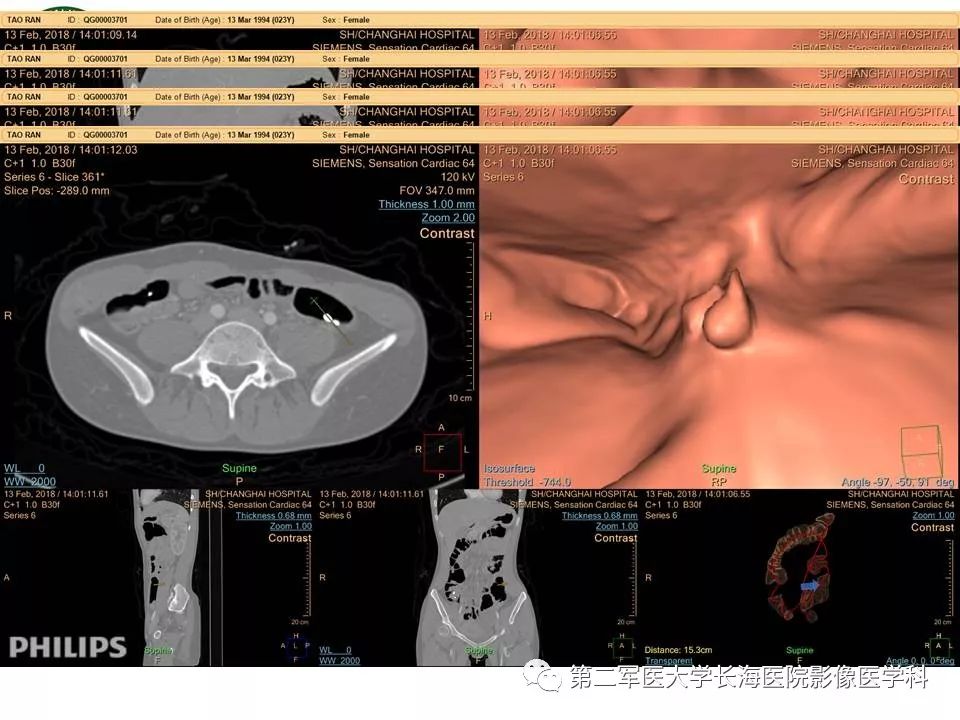Click the red orientation cube in axial view
Image resolution: width=960 pixels, height=720 pixels.
click(442, 451)
